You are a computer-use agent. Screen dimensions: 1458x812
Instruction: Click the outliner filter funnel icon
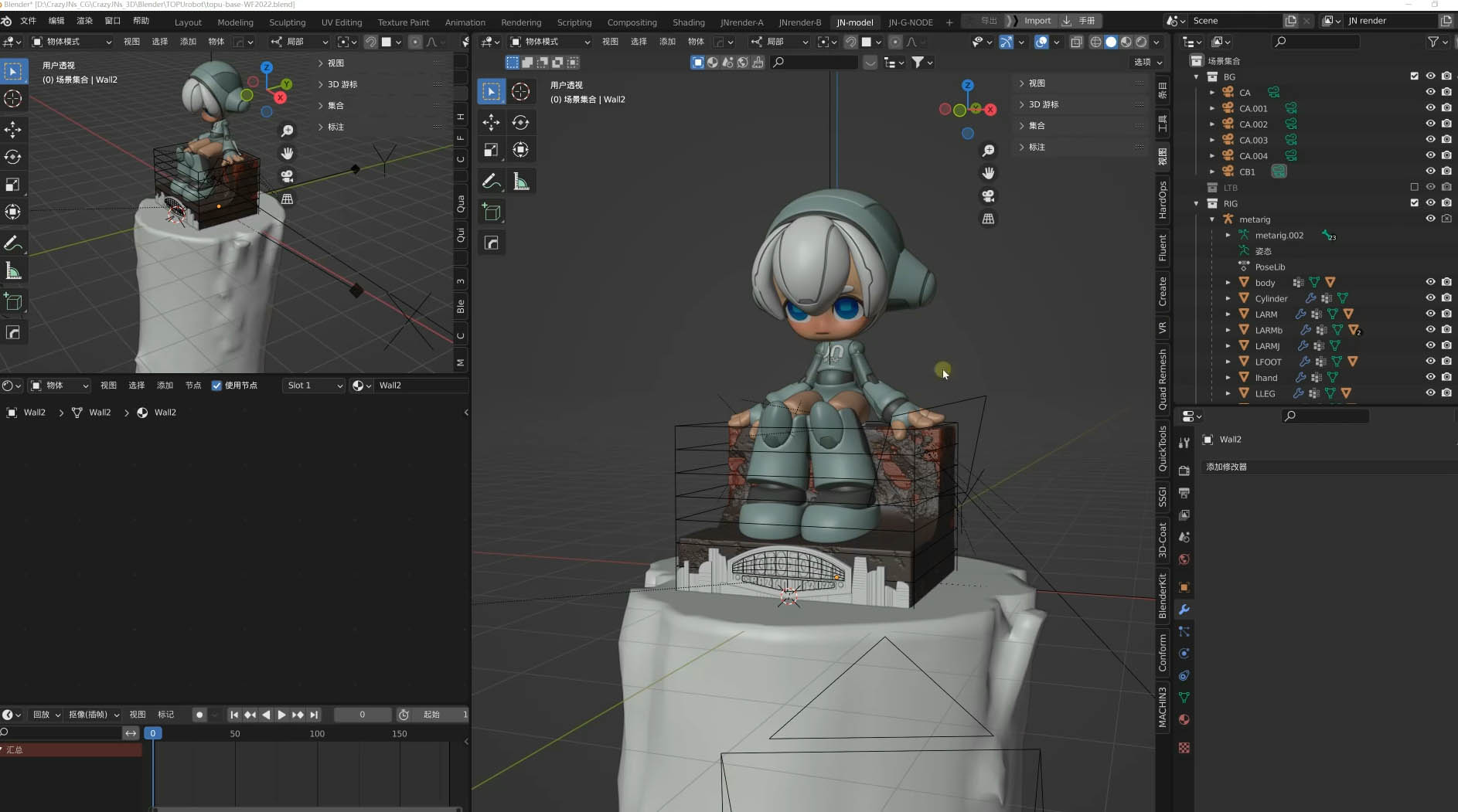coord(1433,42)
